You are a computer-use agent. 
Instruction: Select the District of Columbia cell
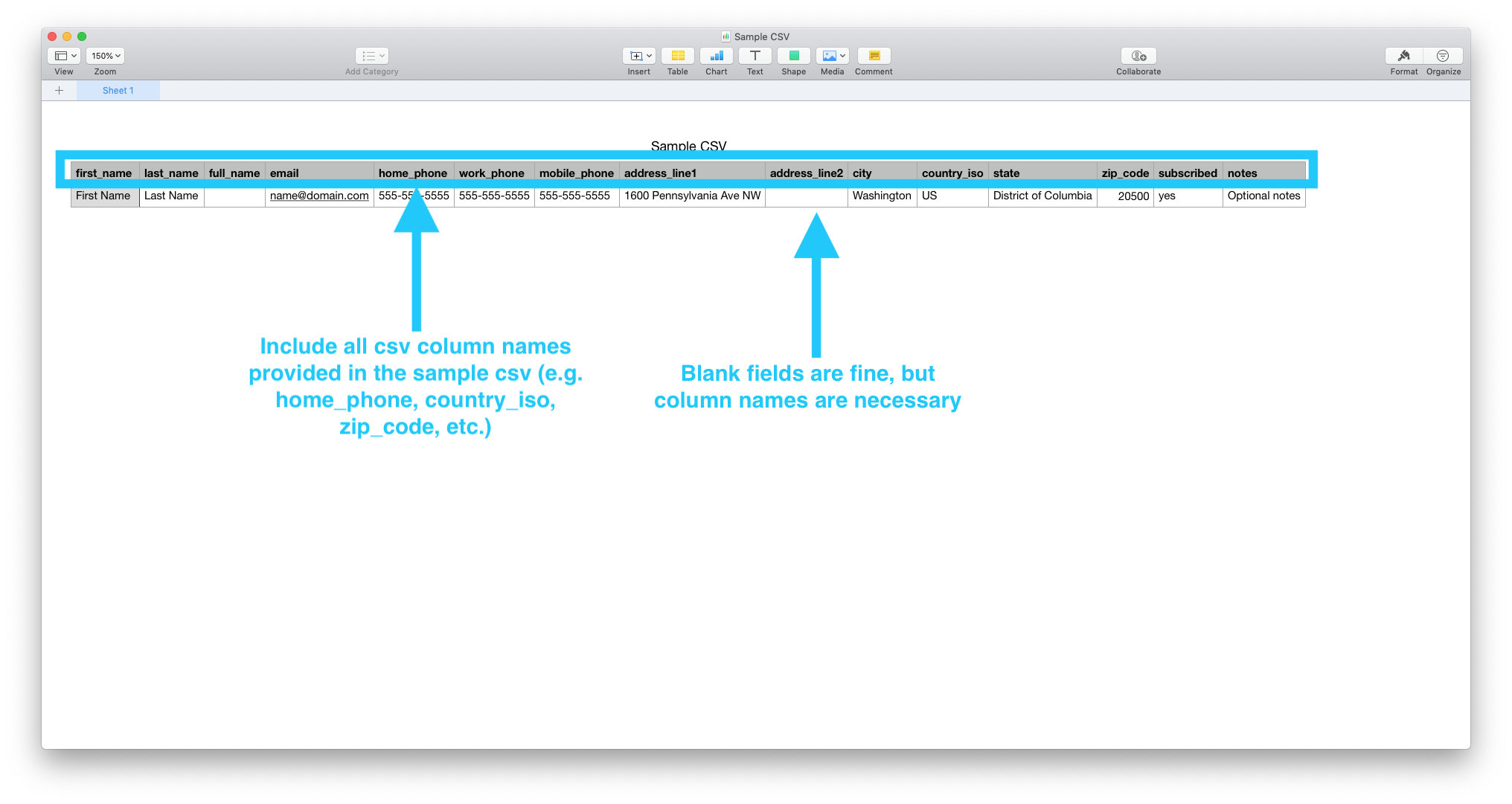click(1042, 196)
